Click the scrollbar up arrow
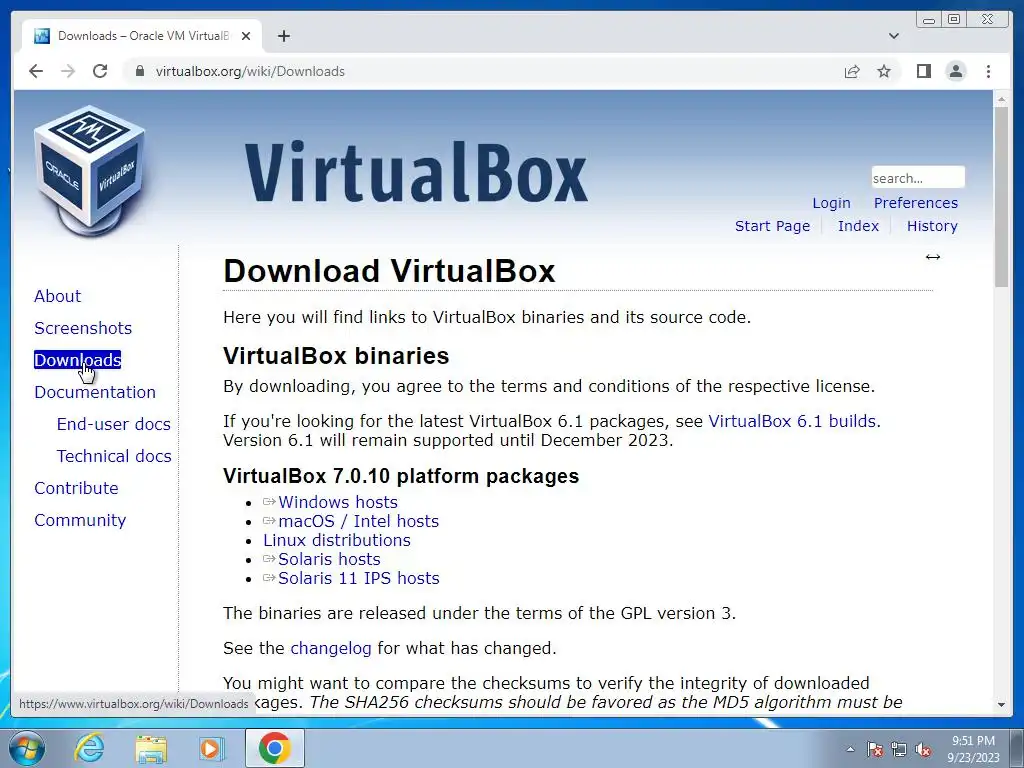 1001,100
